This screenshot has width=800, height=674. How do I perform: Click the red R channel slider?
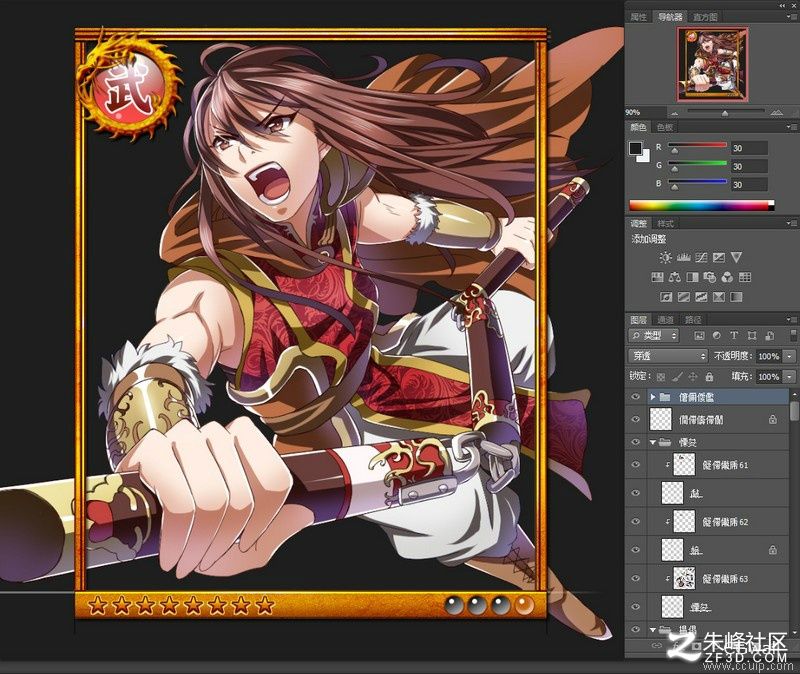click(697, 145)
